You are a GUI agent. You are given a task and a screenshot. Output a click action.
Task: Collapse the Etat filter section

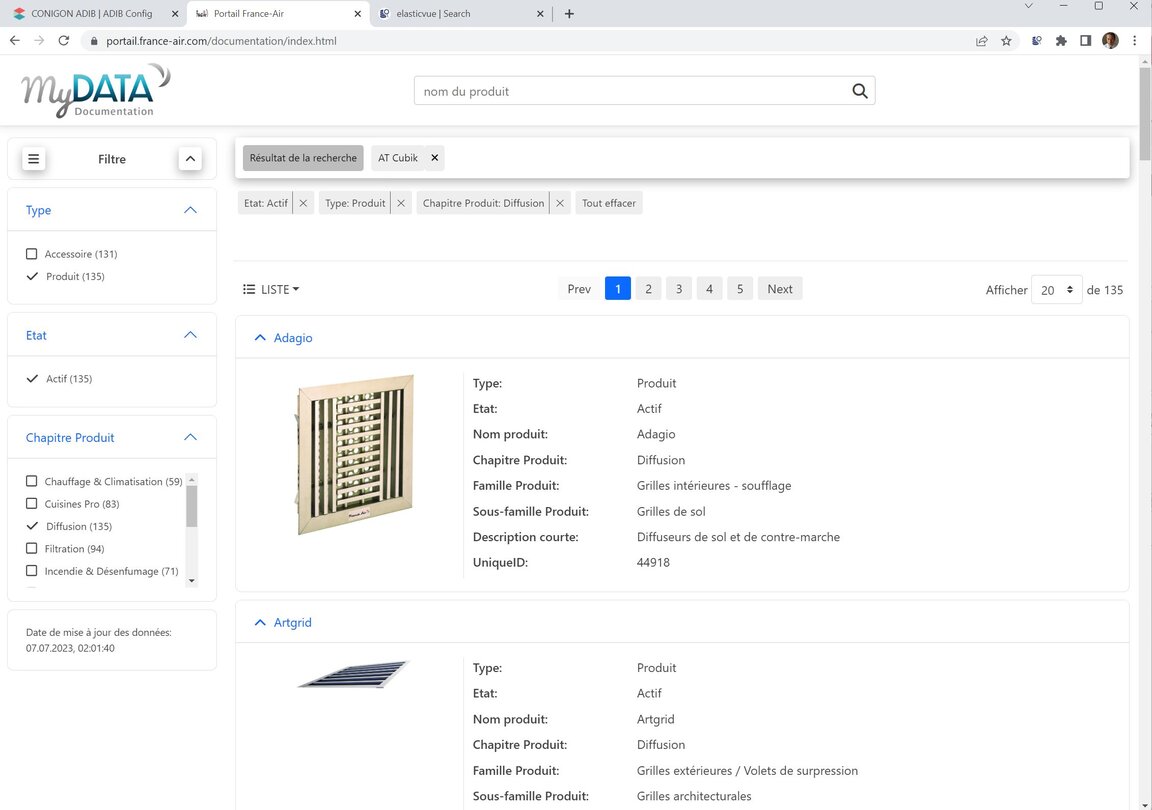[190, 335]
